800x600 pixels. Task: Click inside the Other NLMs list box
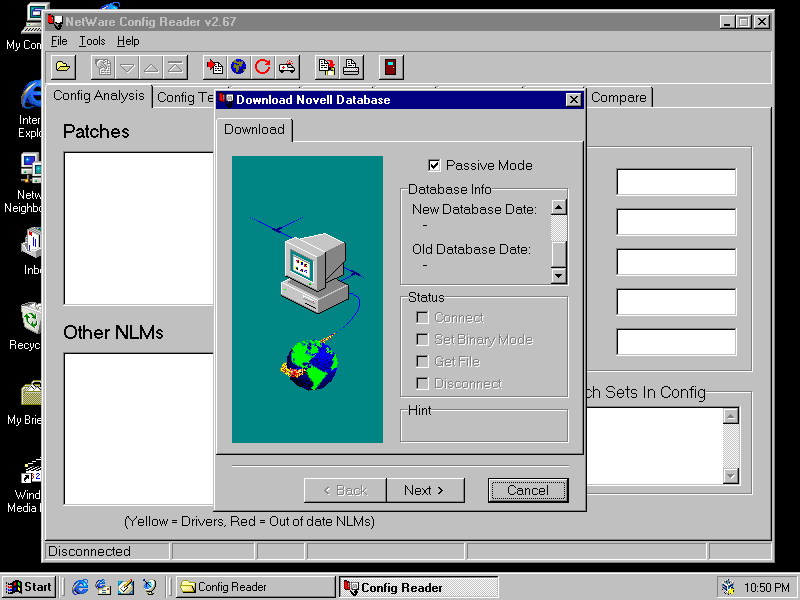pyautogui.click(x=139, y=429)
